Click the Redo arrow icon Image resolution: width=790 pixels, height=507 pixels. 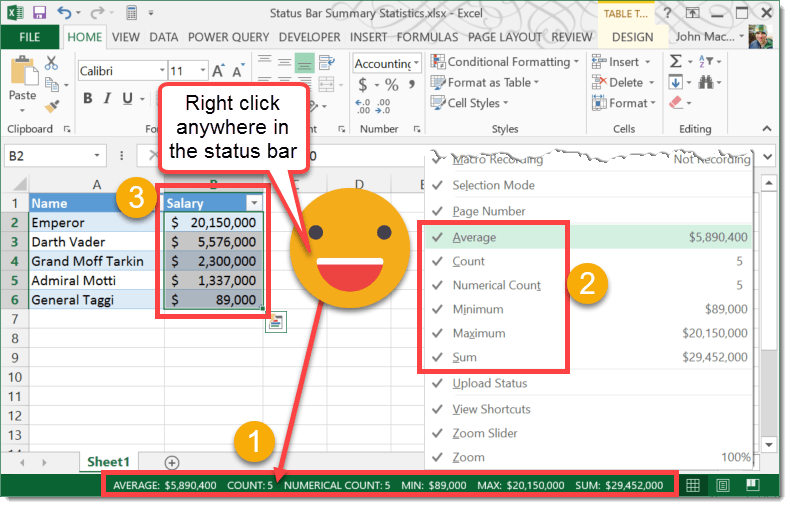(97, 13)
